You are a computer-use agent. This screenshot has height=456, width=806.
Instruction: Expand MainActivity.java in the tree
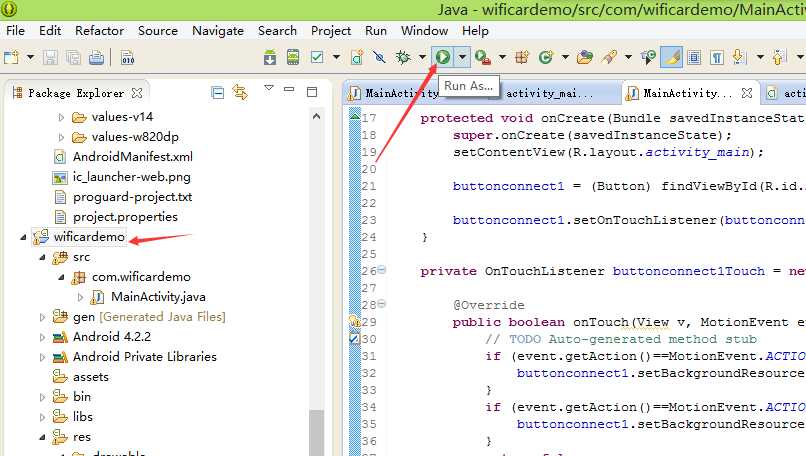[x=80, y=297]
